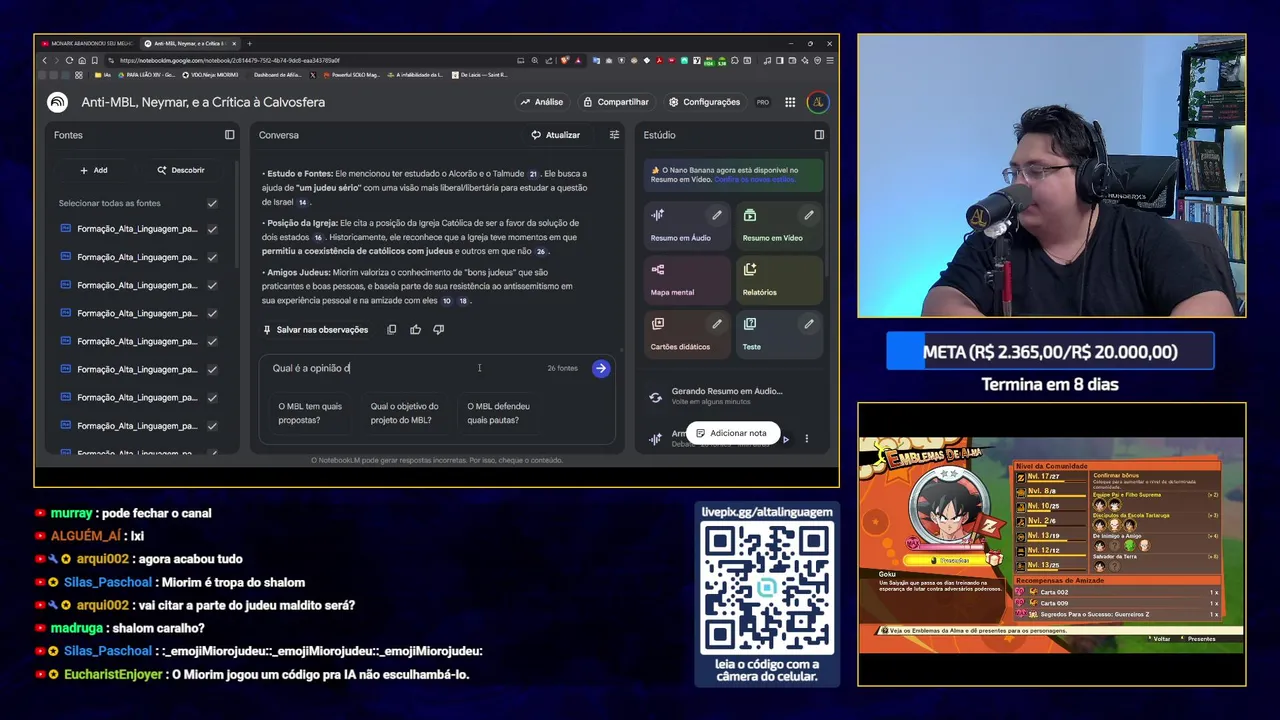This screenshot has width=1280, height=720.
Task: Open a new browser tab
Action: pyautogui.click(x=249, y=44)
